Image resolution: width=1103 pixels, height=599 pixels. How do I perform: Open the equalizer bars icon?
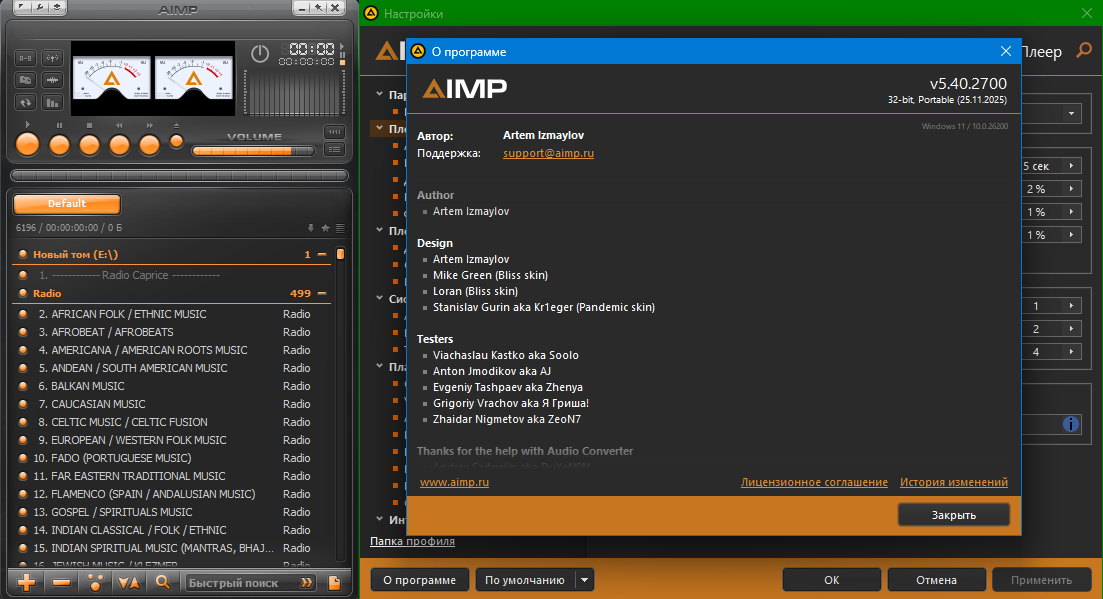[52, 101]
